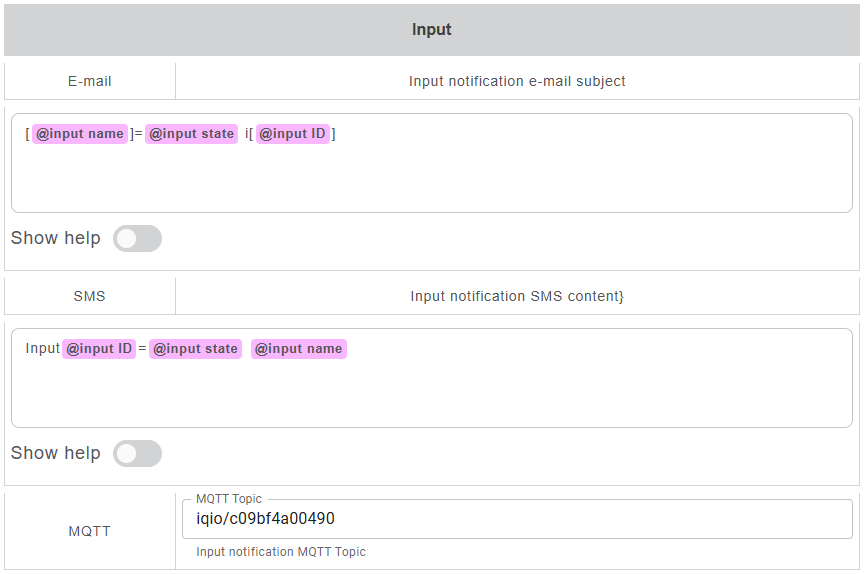Click the Input notification MQTT Topic helper text
This screenshot has height=574, width=864.
[x=281, y=552]
